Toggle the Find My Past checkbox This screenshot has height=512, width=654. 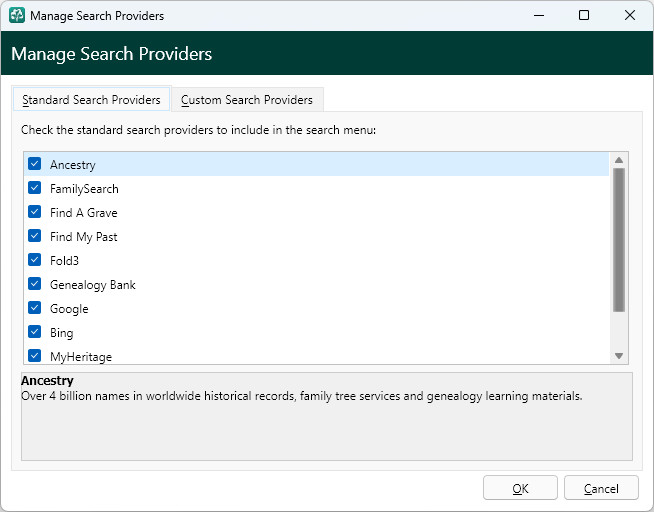(35, 236)
